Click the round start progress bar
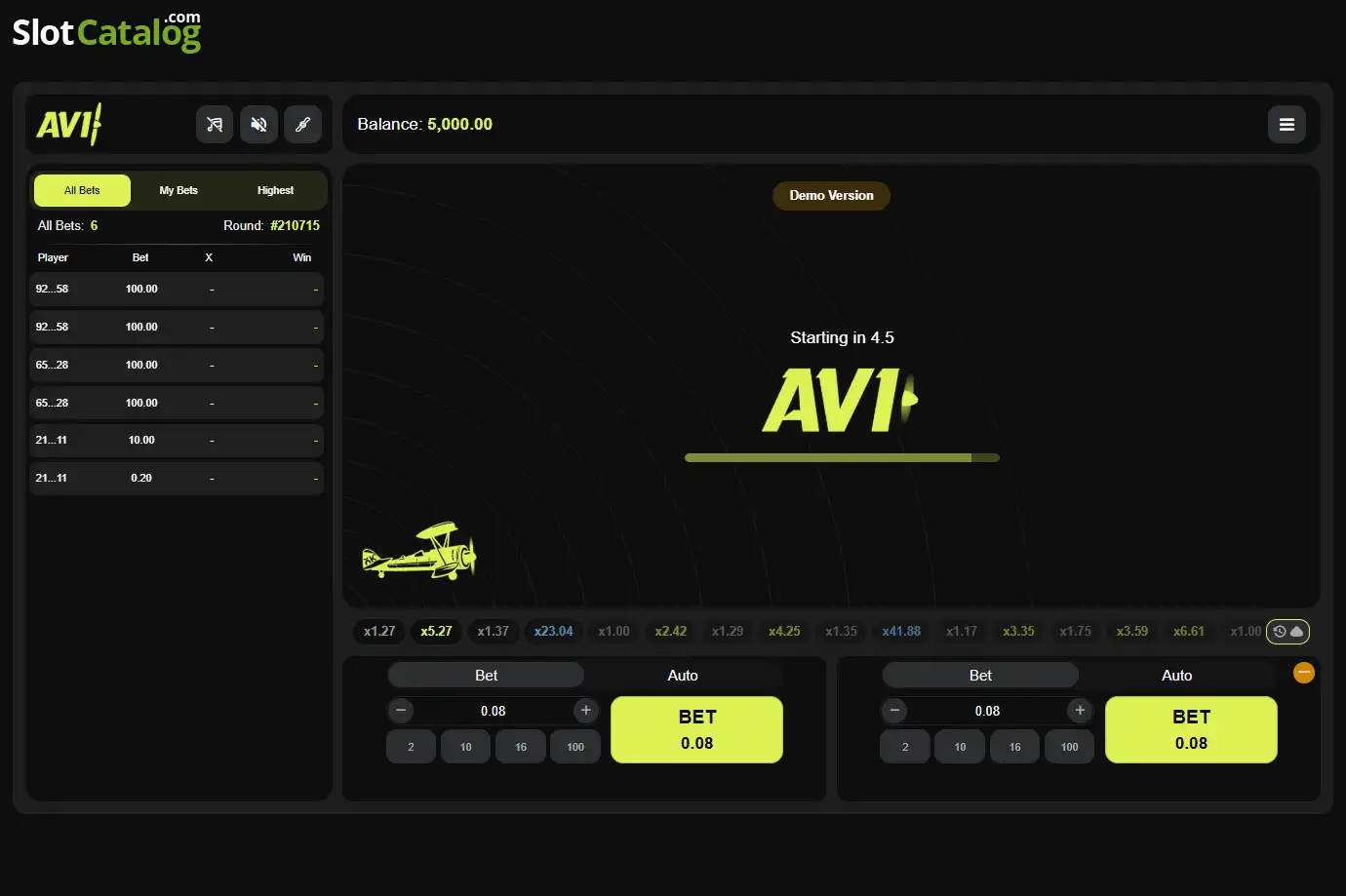Viewport: 1346px width, 896px height. [842, 457]
